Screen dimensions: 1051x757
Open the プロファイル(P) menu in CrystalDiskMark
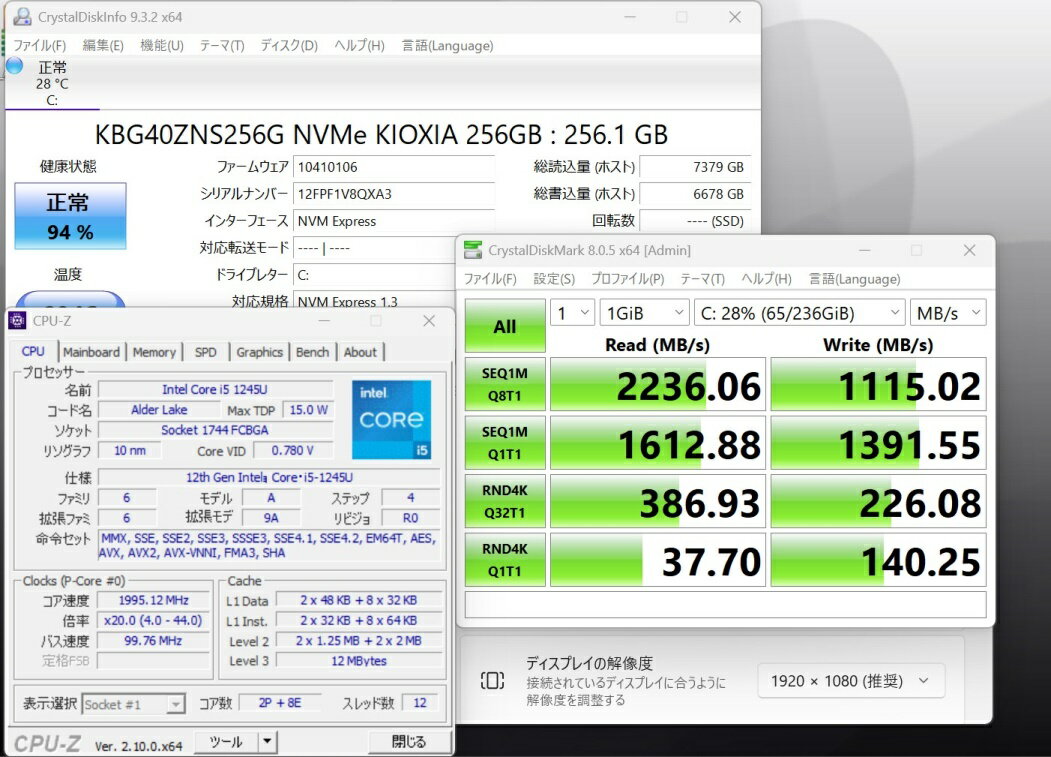[x=627, y=279]
